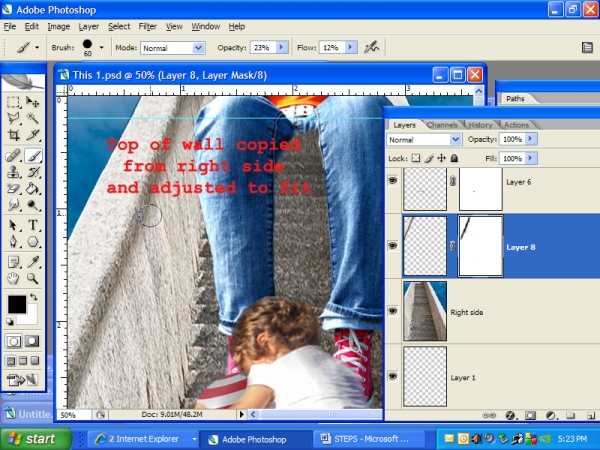
Task: Select the Smudge tool
Action: tap(13, 205)
